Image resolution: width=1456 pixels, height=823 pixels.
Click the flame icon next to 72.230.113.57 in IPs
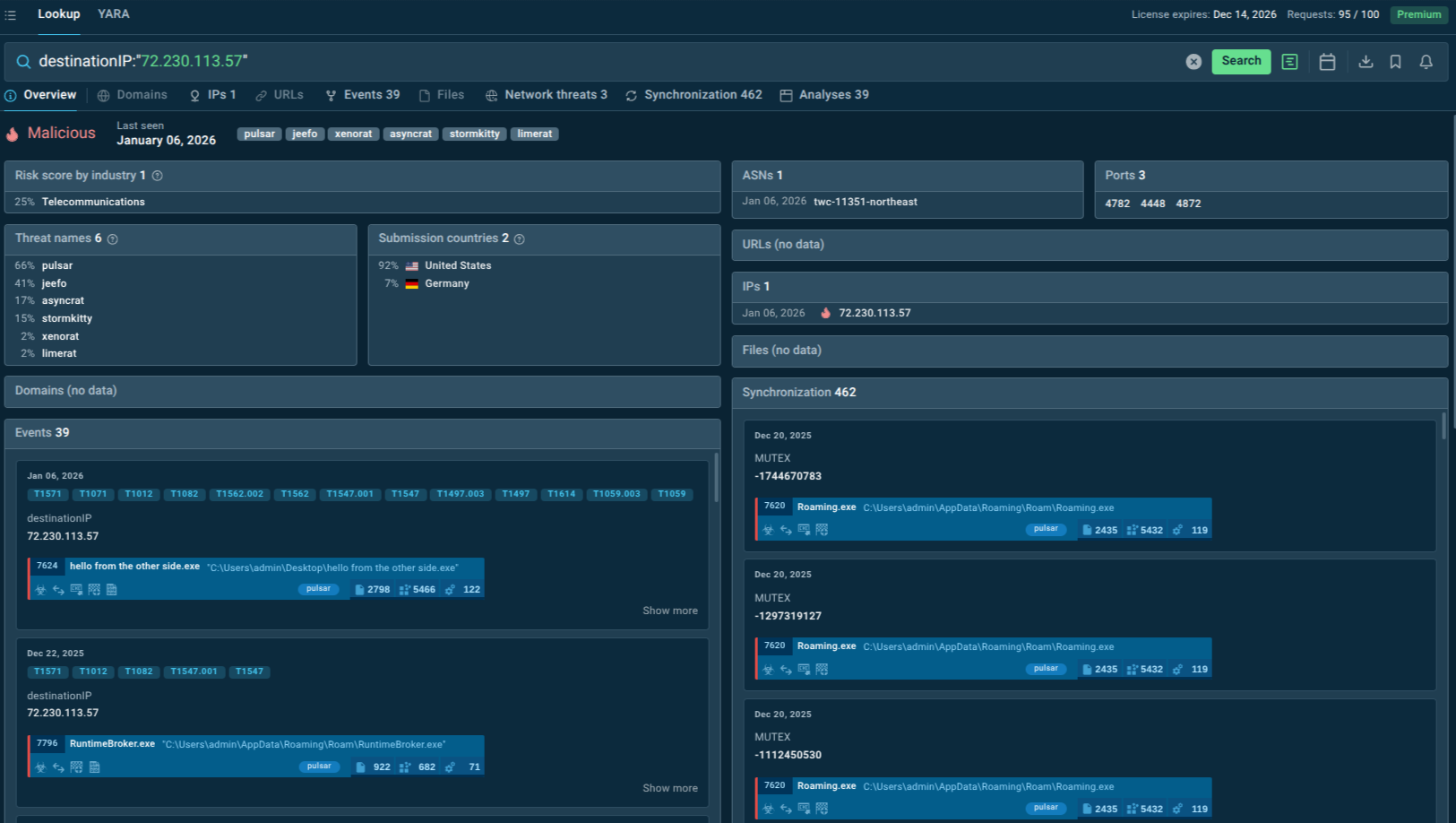click(x=825, y=313)
